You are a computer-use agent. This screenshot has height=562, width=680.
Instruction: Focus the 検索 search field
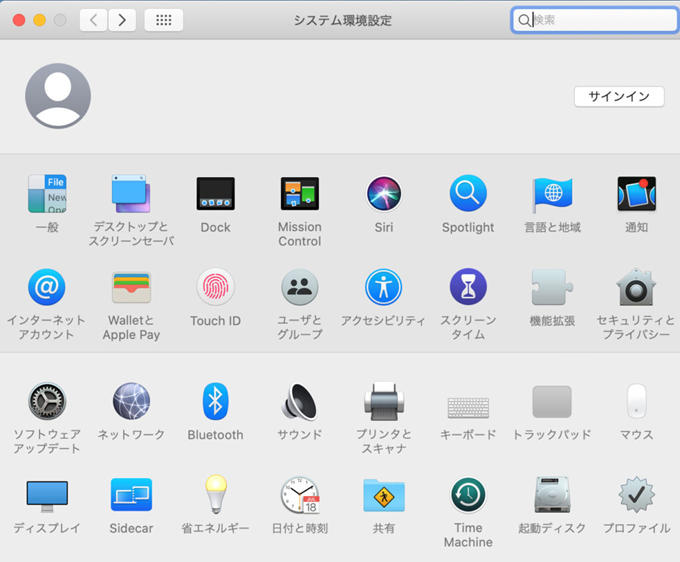(594, 20)
